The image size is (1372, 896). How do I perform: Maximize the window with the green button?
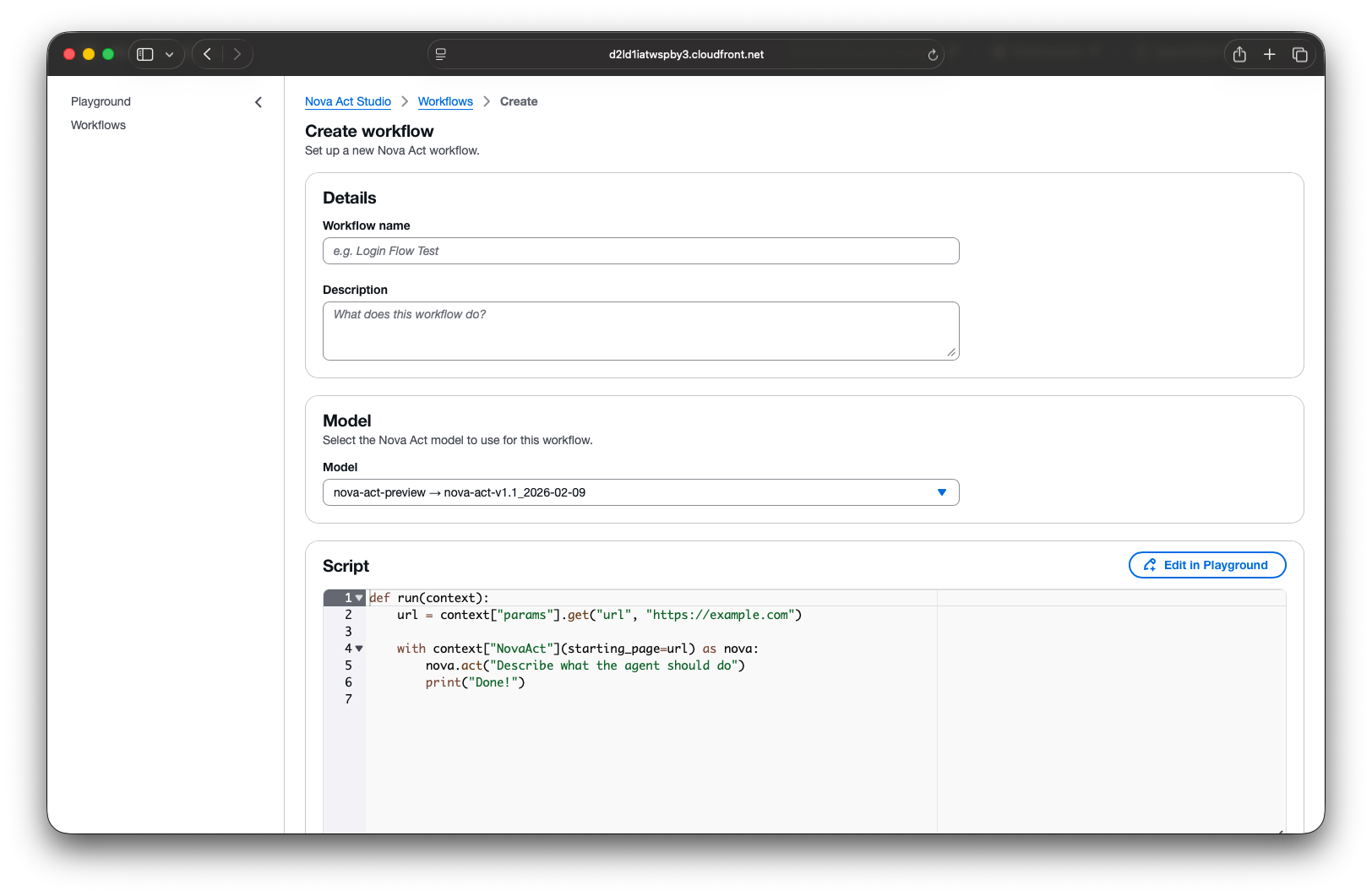(108, 54)
